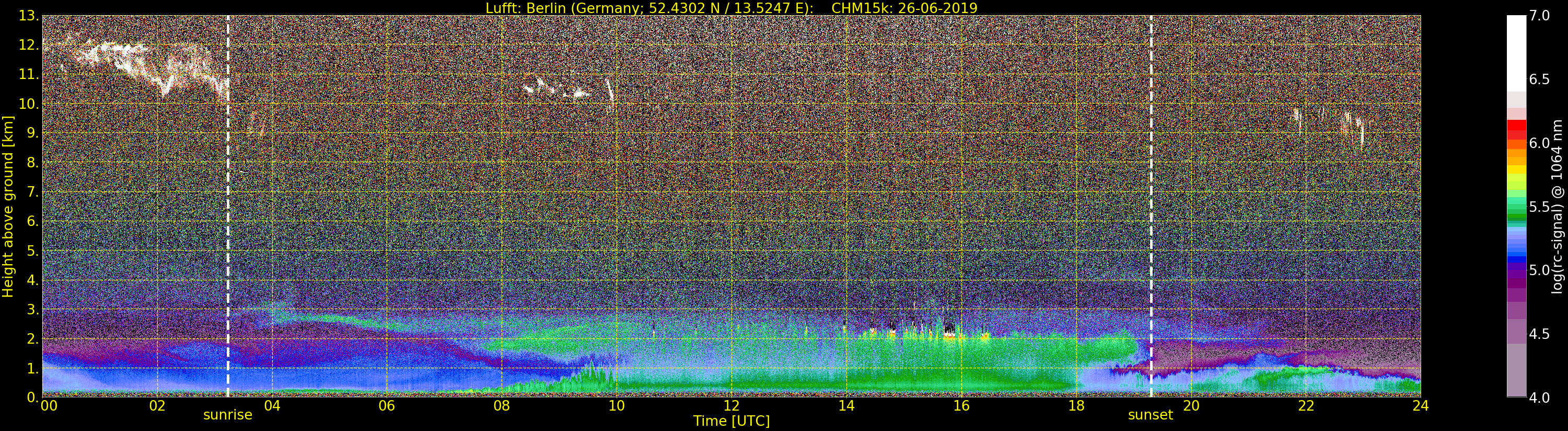Click the colorbar value label '4.0'

1539,398
